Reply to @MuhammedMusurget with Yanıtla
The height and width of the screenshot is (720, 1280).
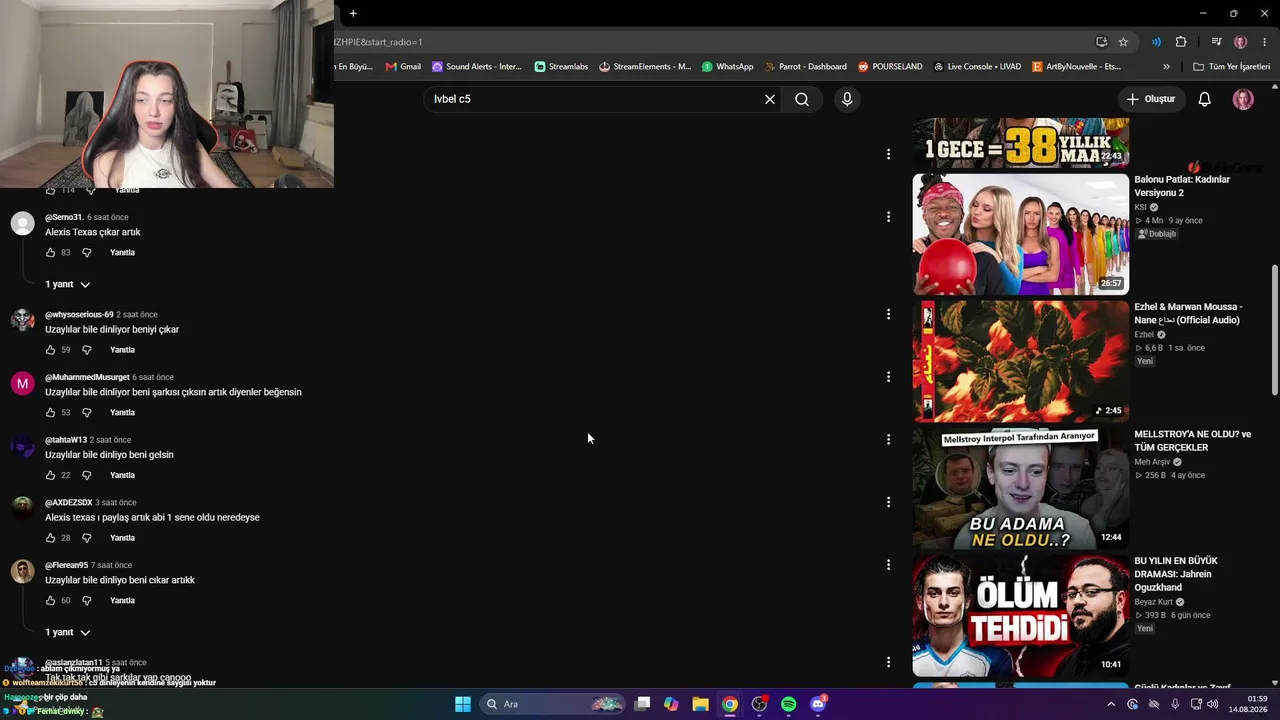pyautogui.click(x=122, y=413)
